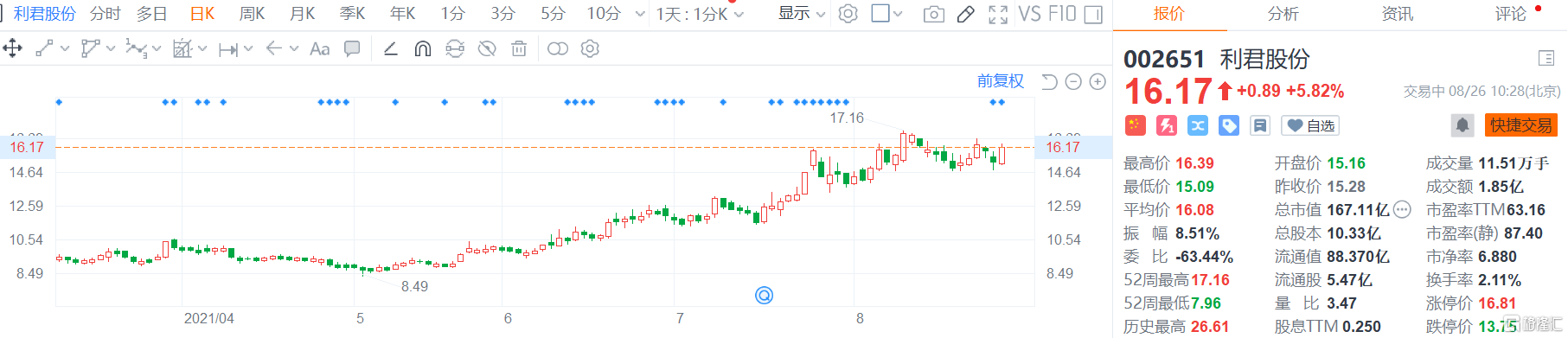
Task: Click the delete drawings trash icon
Action: [519, 49]
